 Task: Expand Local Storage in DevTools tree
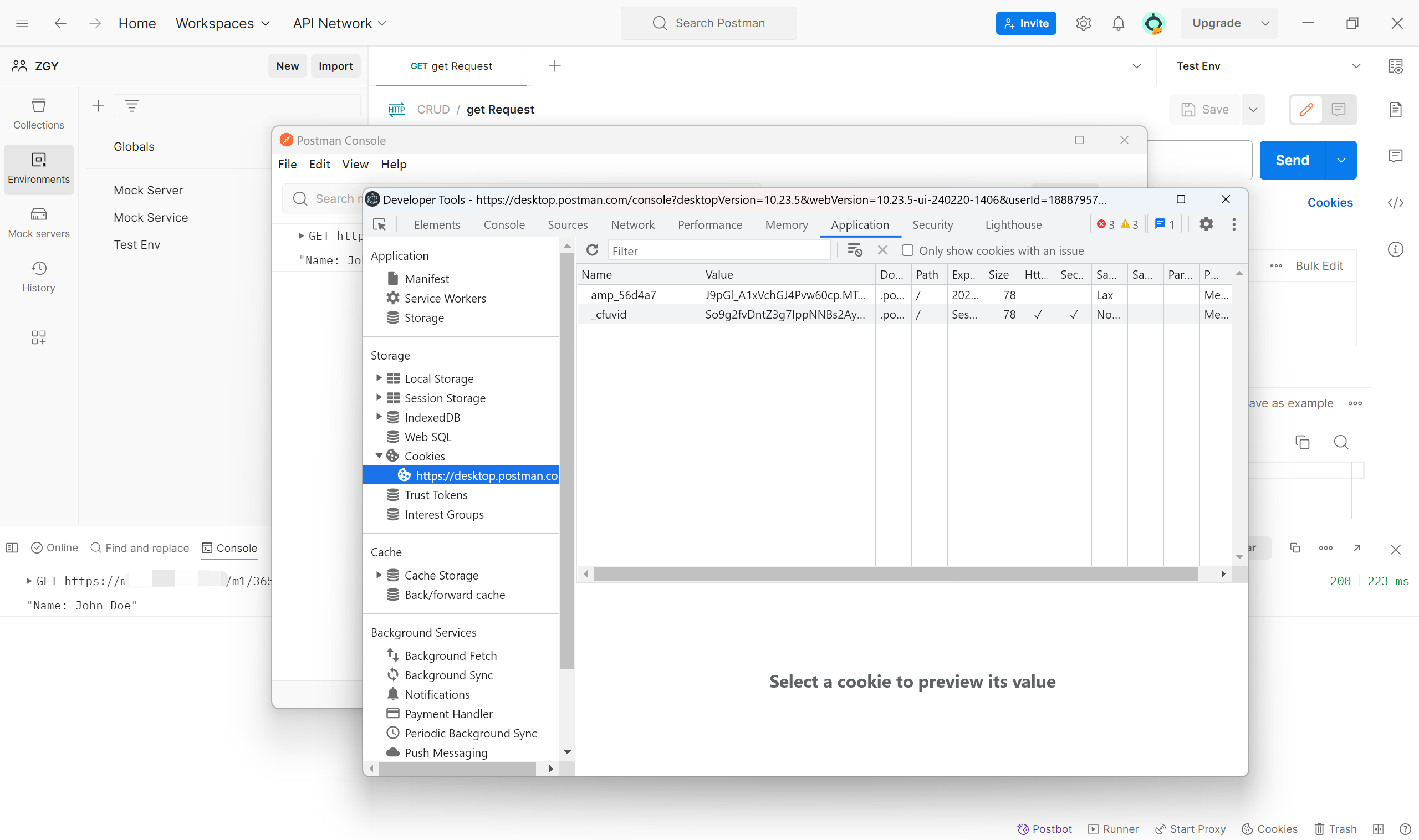379,378
